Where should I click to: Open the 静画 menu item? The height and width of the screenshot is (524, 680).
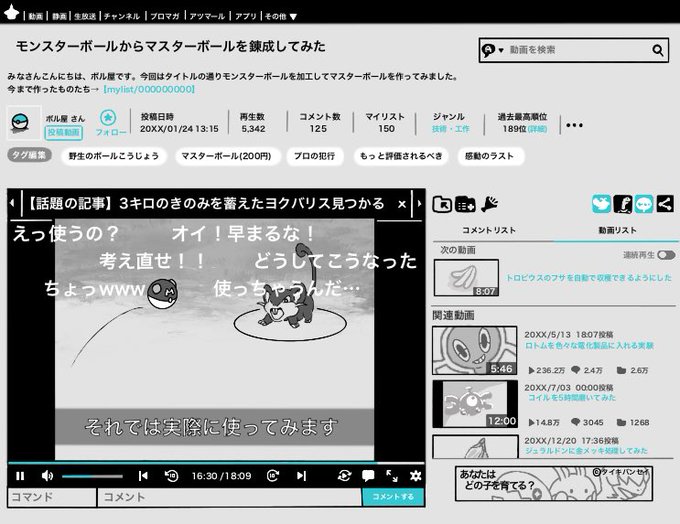(59, 16)
